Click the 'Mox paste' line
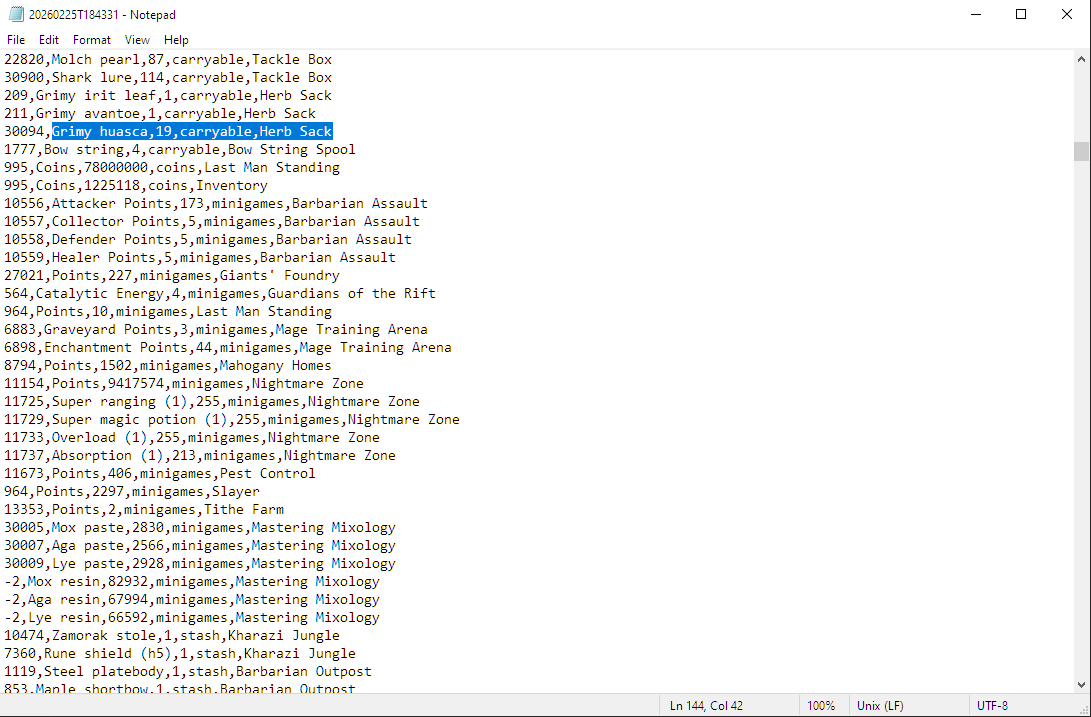This screenshot has width=1091, height=717. (x=200, y=528)
